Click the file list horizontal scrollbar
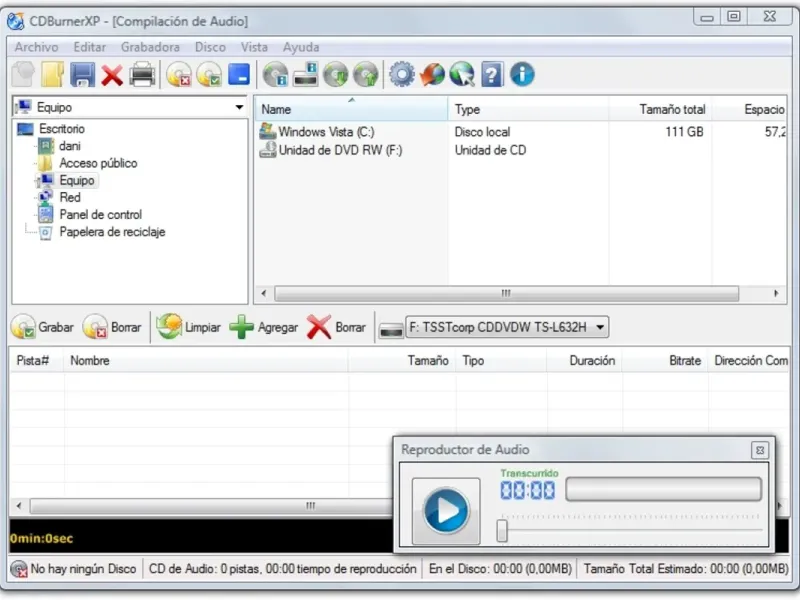 click(506, 293)
